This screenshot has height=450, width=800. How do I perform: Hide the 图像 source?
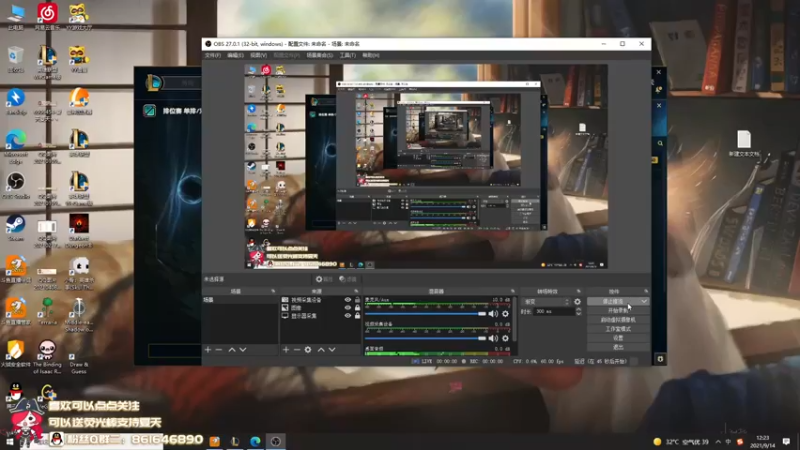(347, 308)
